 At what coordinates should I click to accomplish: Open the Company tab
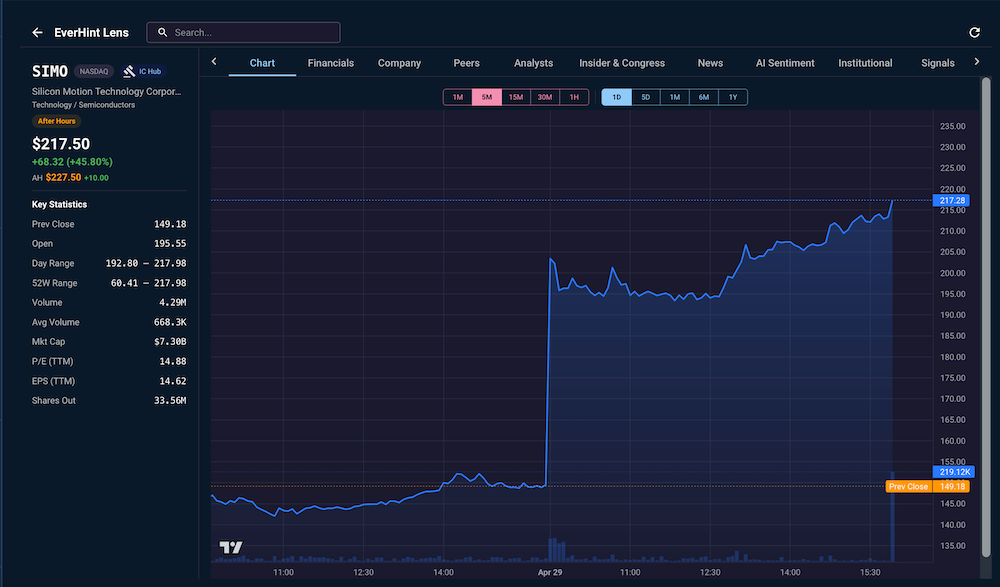(399, 63)
